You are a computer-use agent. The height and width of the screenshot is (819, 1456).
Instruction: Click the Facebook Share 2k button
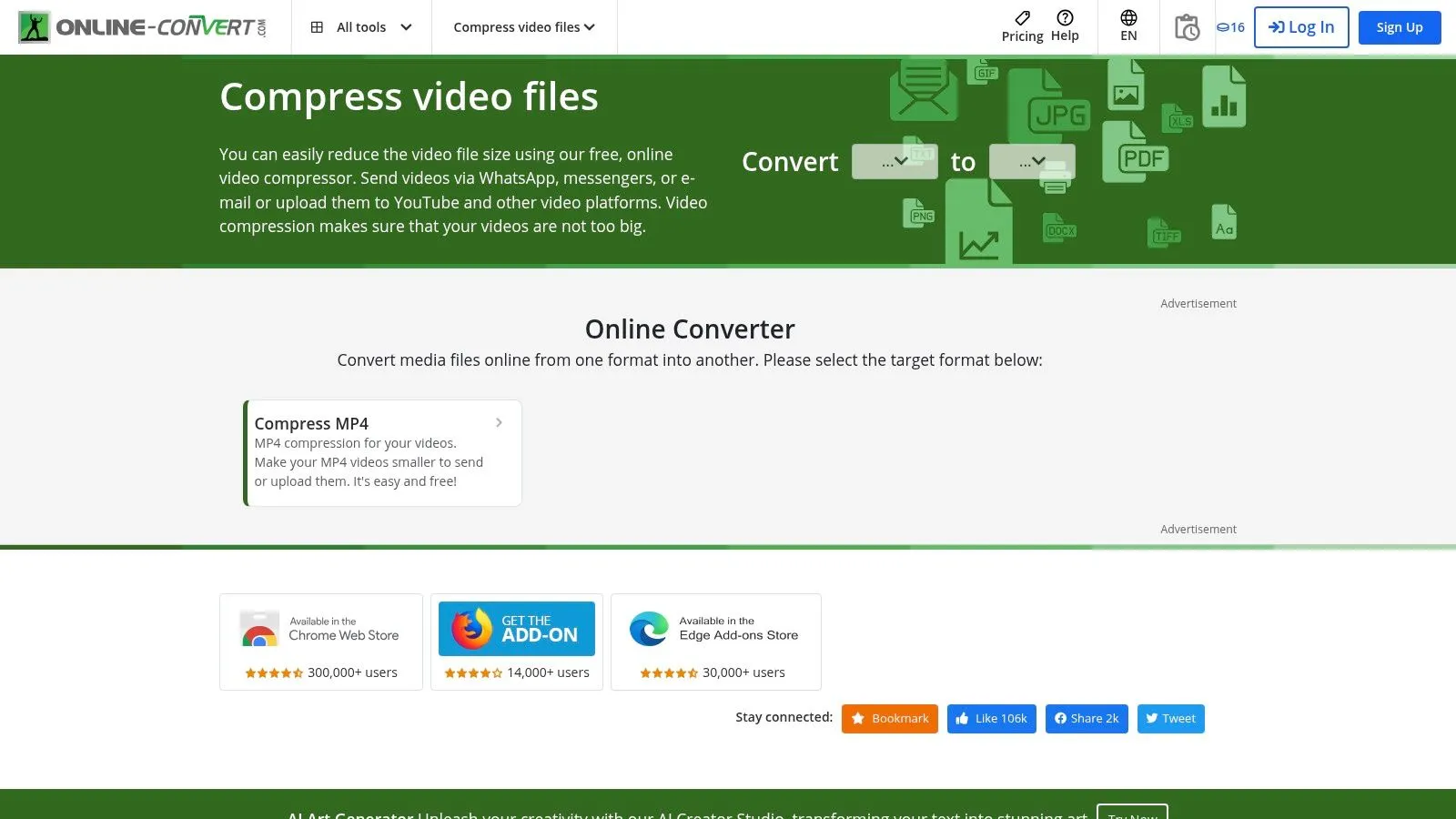click(x=1087, y=718)
